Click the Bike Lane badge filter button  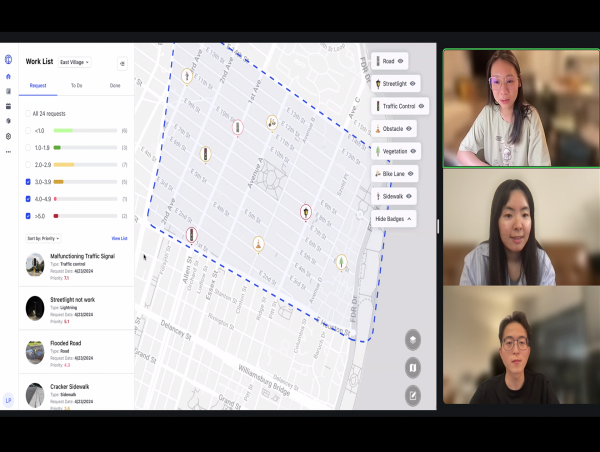395,174
